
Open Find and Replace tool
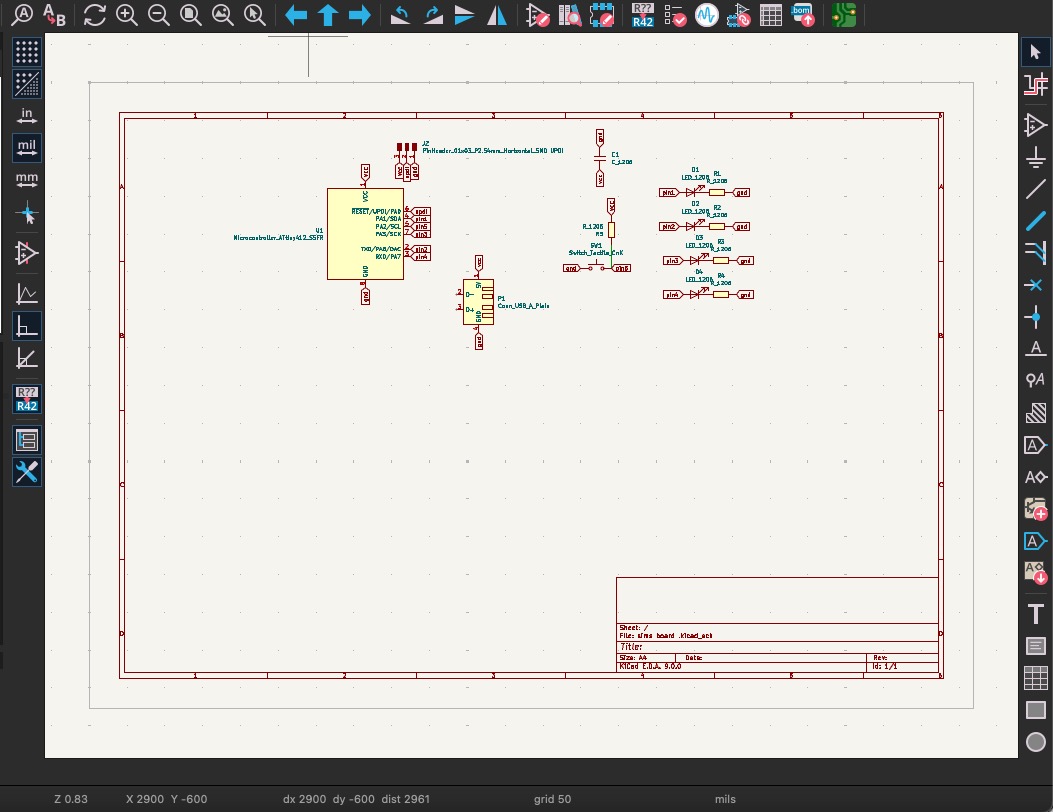pos(54,15)
